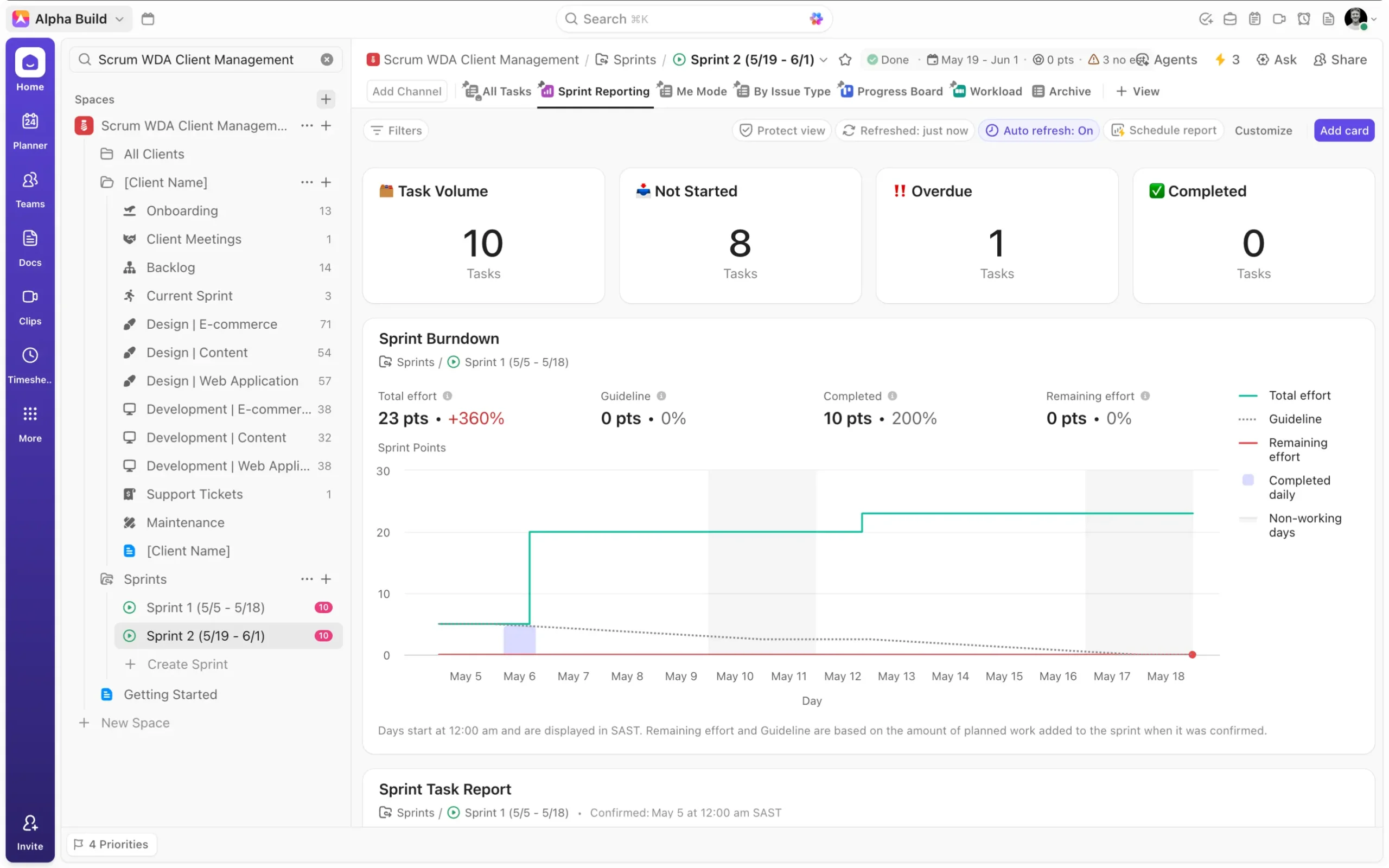Screen dimensions: 1389x868
Task: Switch to the Progress Board tab
Action: (x=891, y=91)
